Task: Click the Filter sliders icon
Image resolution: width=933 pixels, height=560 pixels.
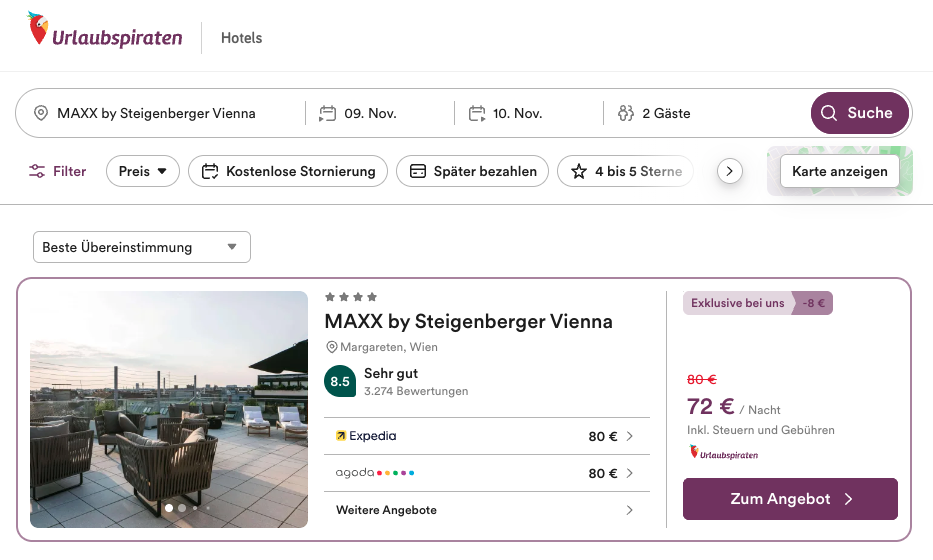Action: 37,171
